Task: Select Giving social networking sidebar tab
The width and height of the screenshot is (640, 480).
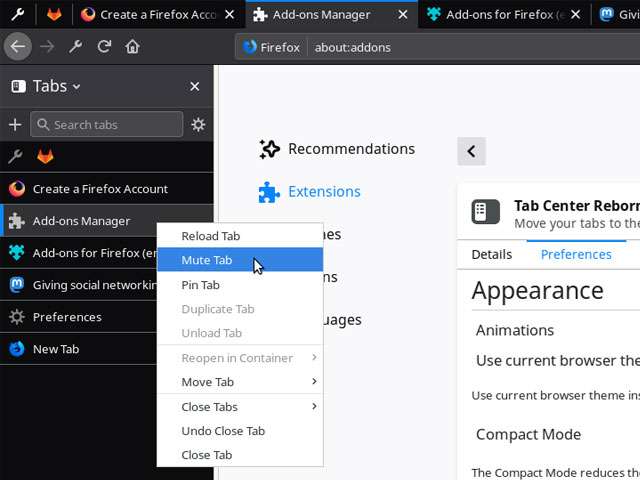Action: 78,285
